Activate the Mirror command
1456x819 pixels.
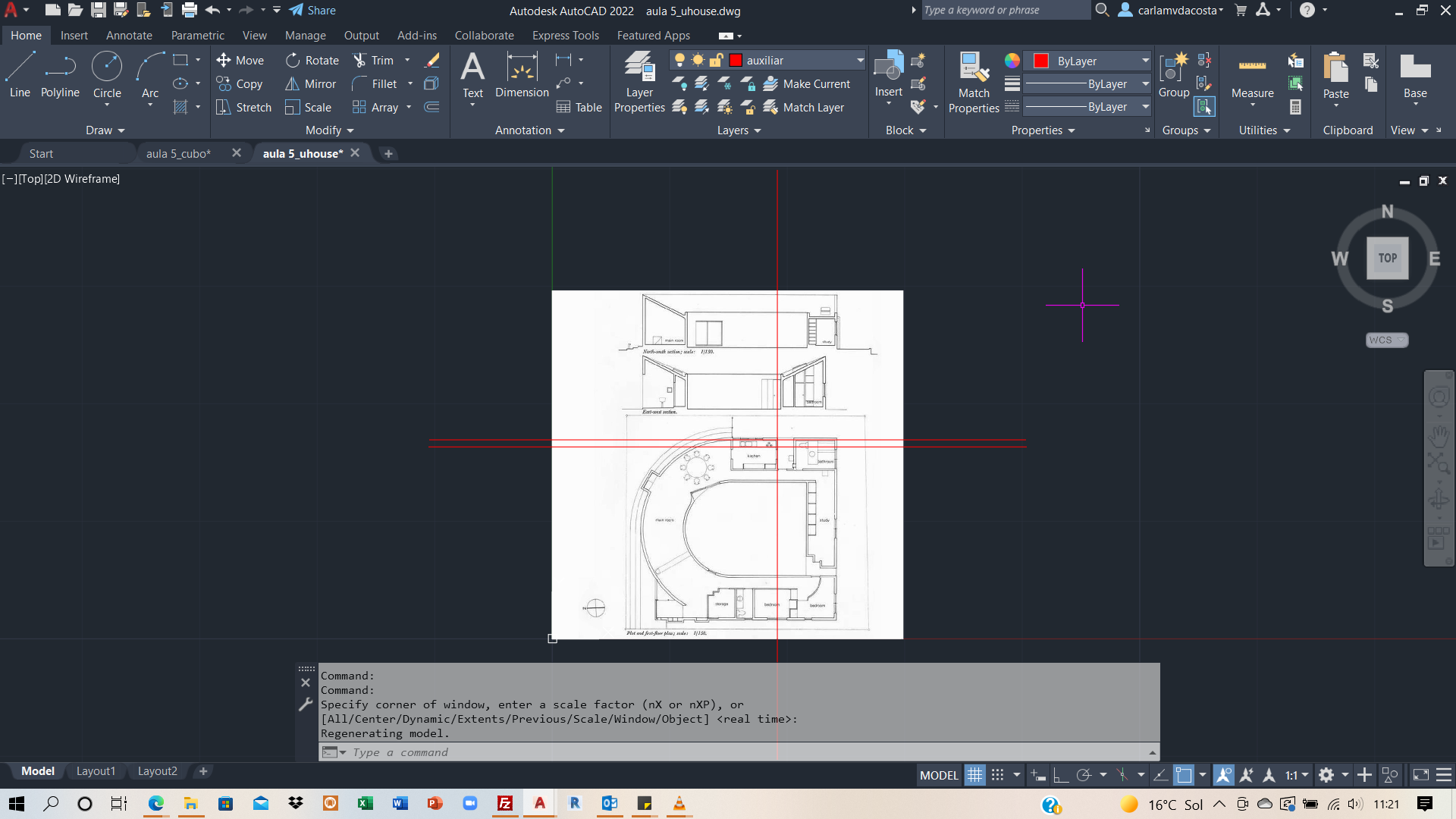tap(310, 83)
